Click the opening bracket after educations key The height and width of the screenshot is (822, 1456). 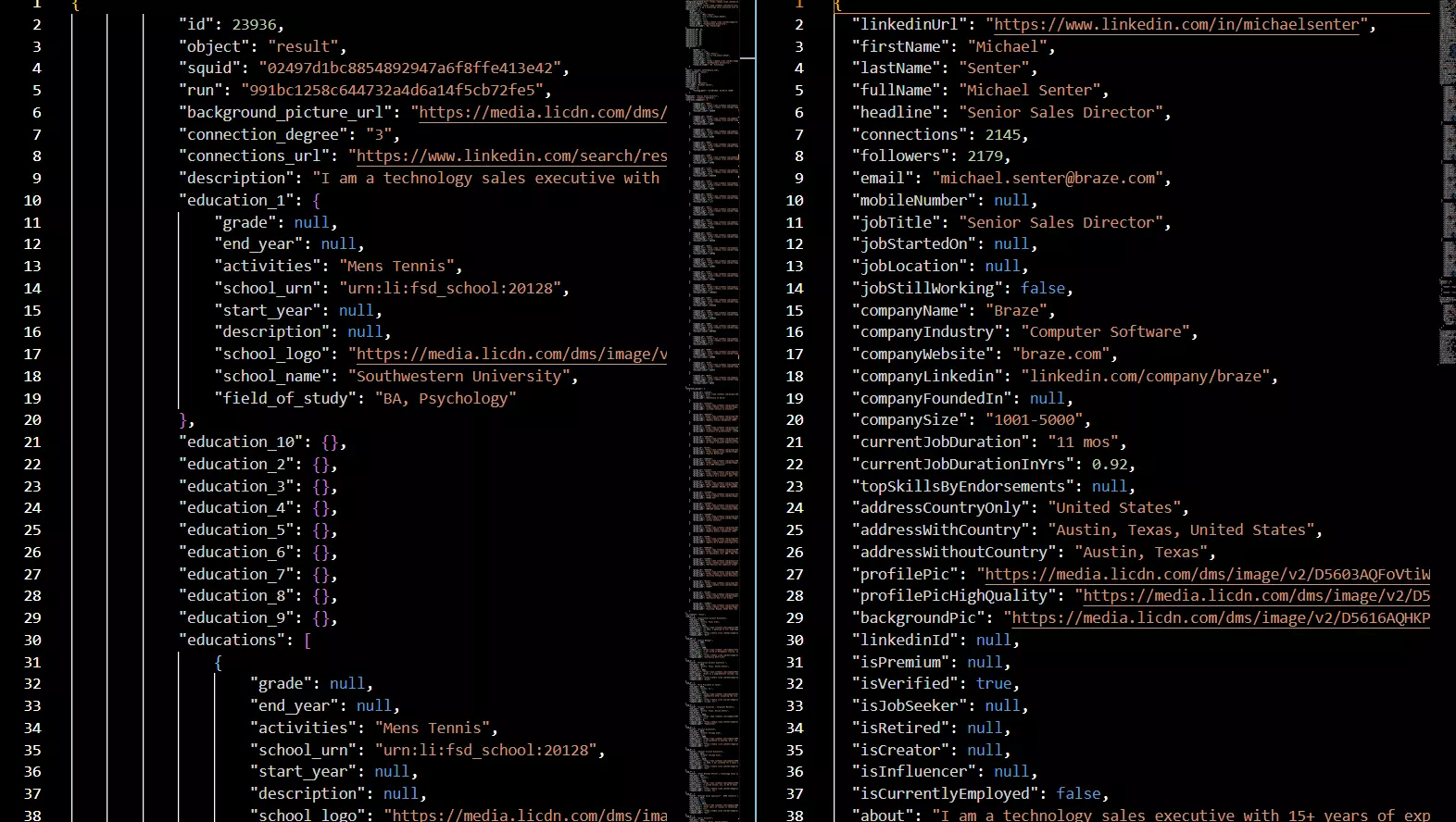[308, 641]
